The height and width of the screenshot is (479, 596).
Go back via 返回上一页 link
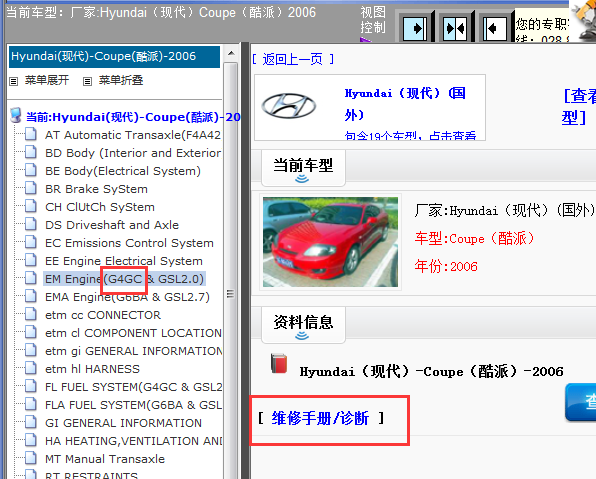(x=293, y=59)
